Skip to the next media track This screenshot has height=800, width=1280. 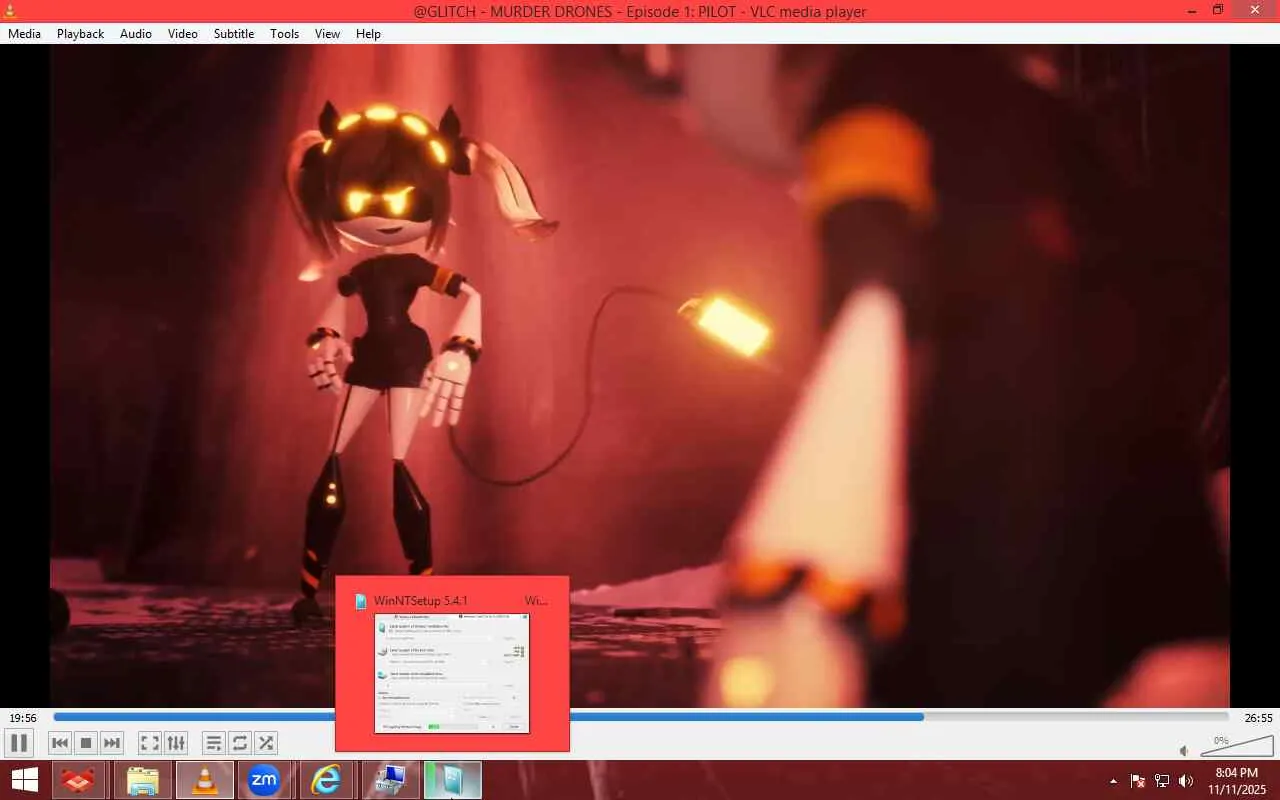click(x=112, y=743)
